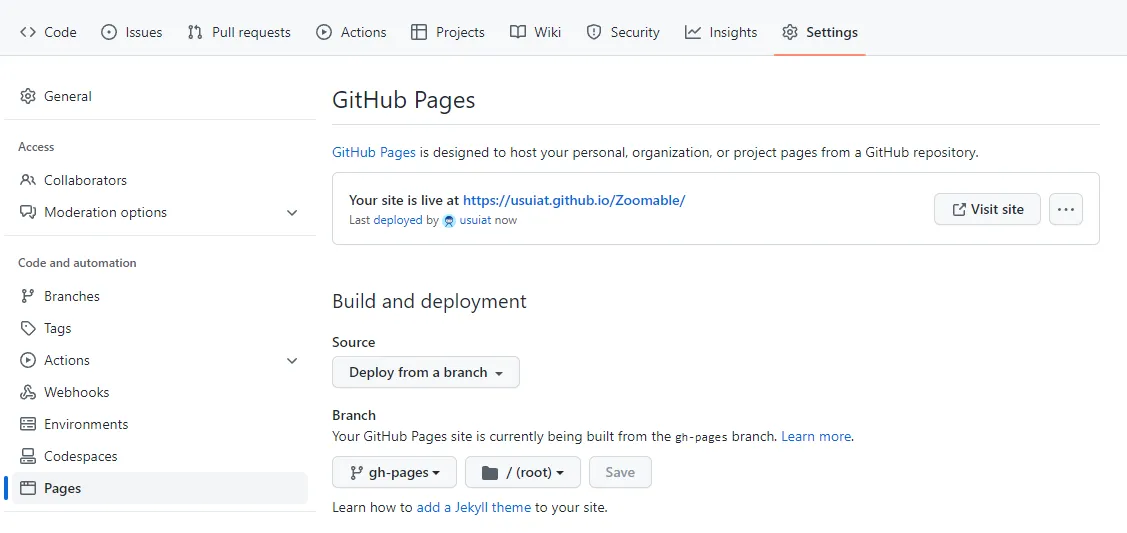
Task: Expand the Actions sidebar section chevron
Action: 292,360
